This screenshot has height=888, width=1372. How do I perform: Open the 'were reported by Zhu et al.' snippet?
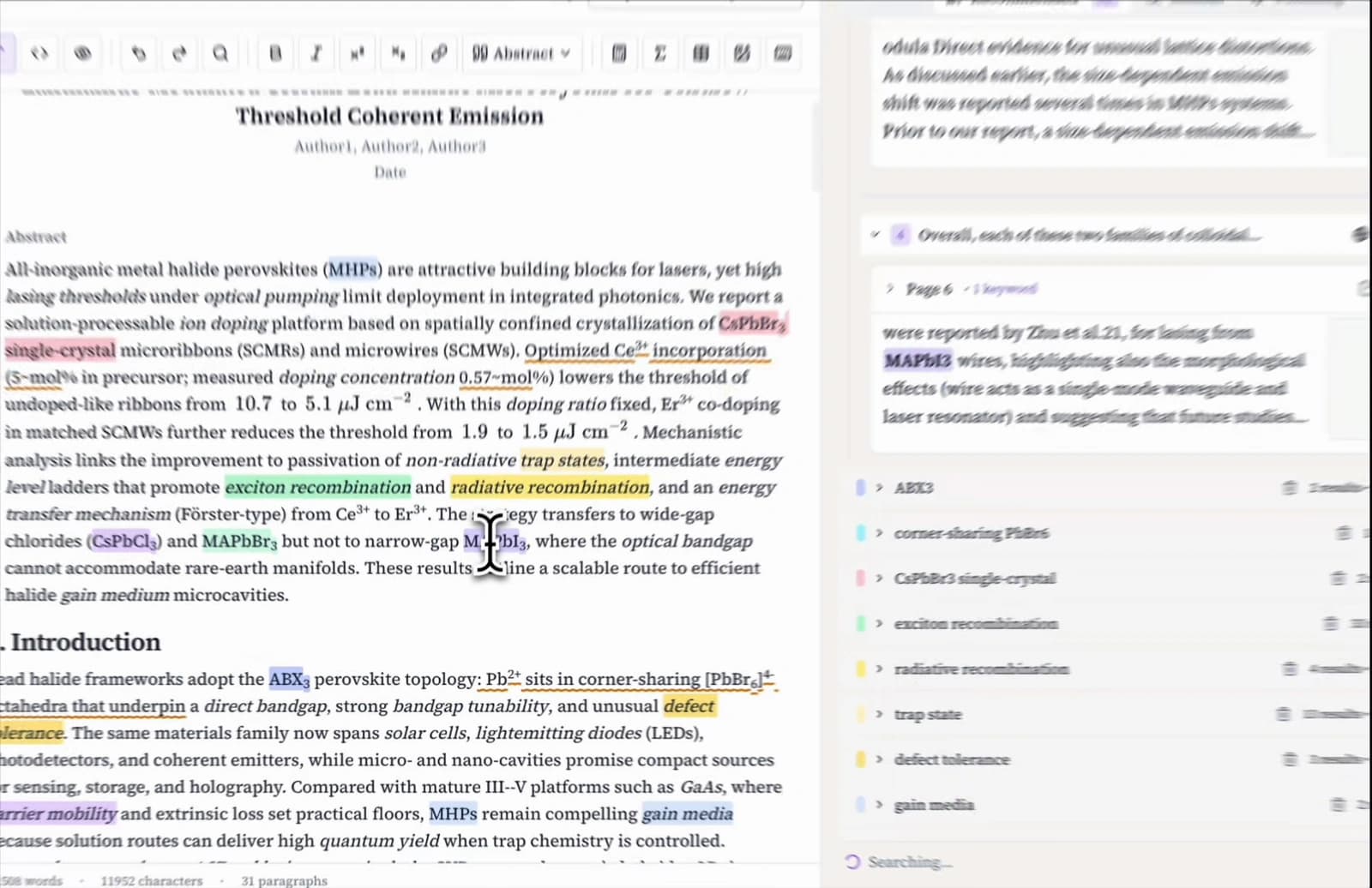[x=1095, y=374]
